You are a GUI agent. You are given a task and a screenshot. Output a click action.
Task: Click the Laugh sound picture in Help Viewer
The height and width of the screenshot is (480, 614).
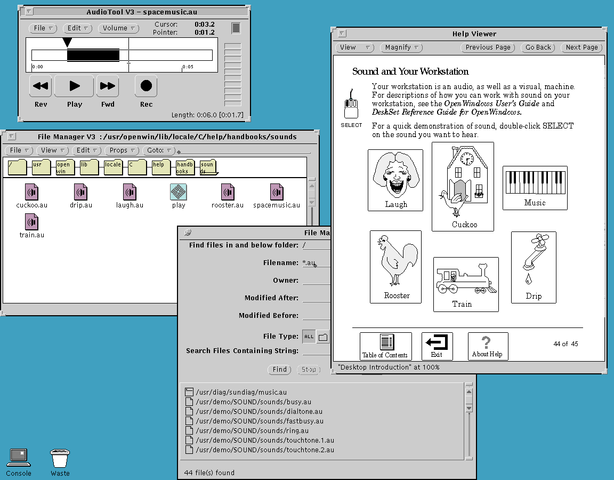[395, 180]
